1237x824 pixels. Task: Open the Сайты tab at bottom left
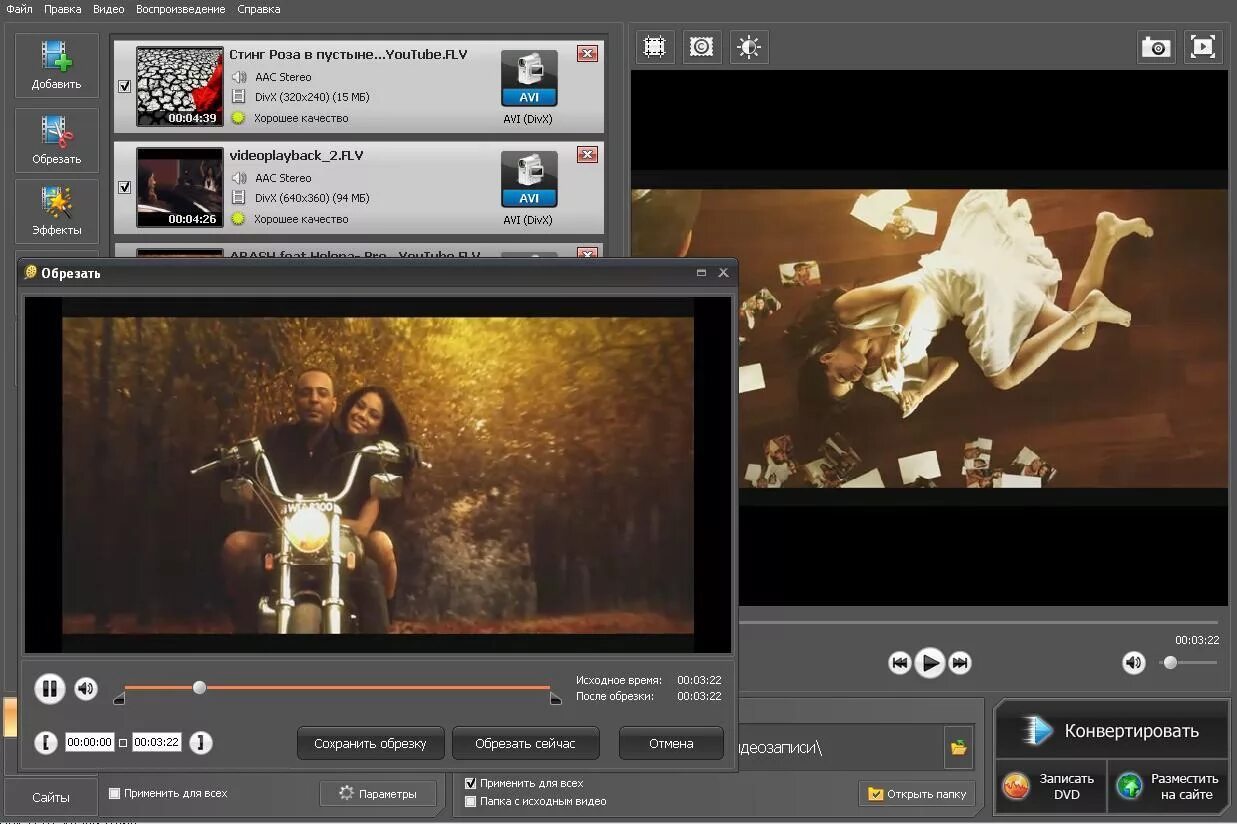pos(51,797)
